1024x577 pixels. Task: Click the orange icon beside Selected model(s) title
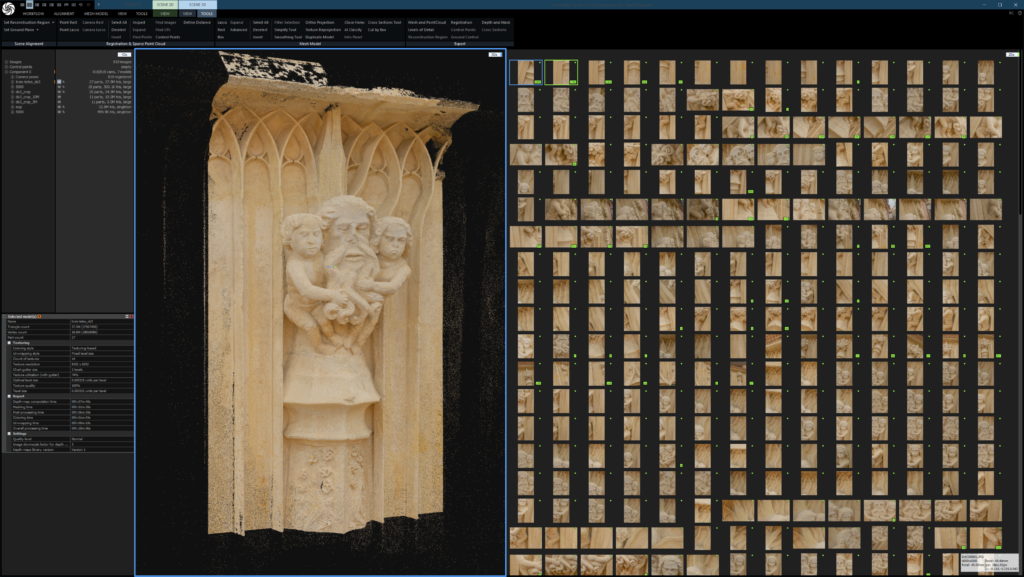click(x=39, y=317)
